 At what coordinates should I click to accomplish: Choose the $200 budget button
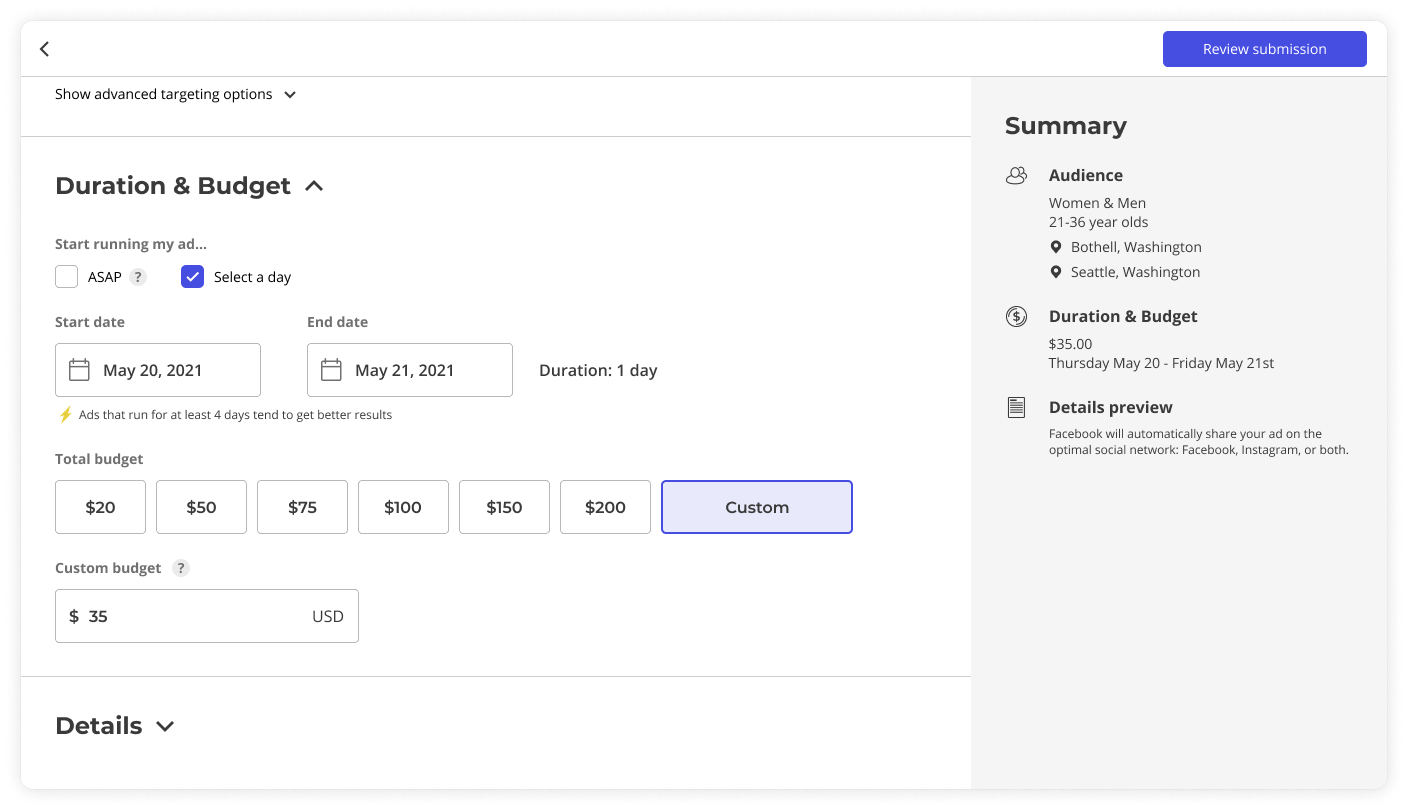605,507
